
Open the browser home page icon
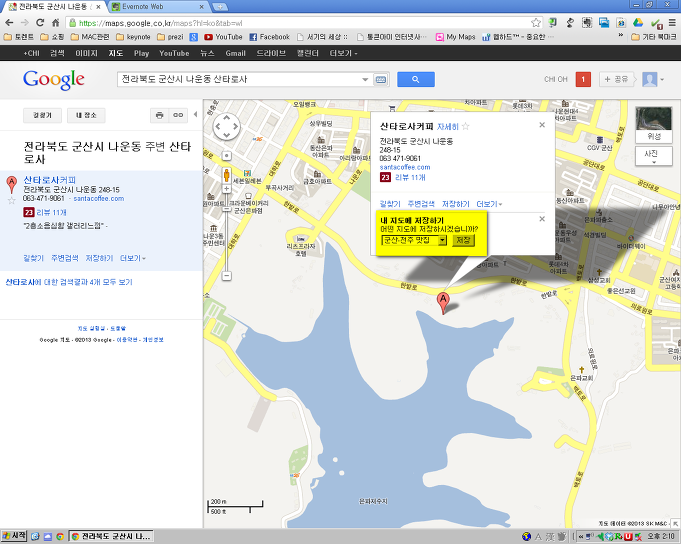pyautogui.click(x=56, y=23)
